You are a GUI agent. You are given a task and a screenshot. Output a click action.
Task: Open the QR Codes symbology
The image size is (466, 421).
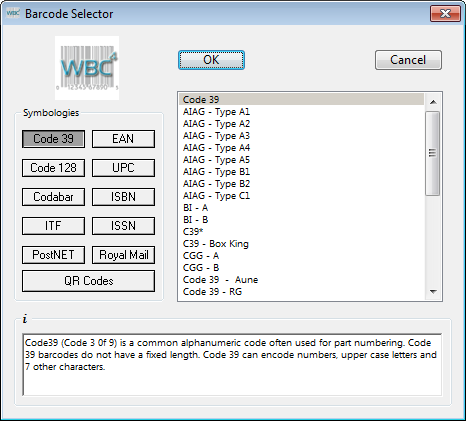click(x=88, y=281)
